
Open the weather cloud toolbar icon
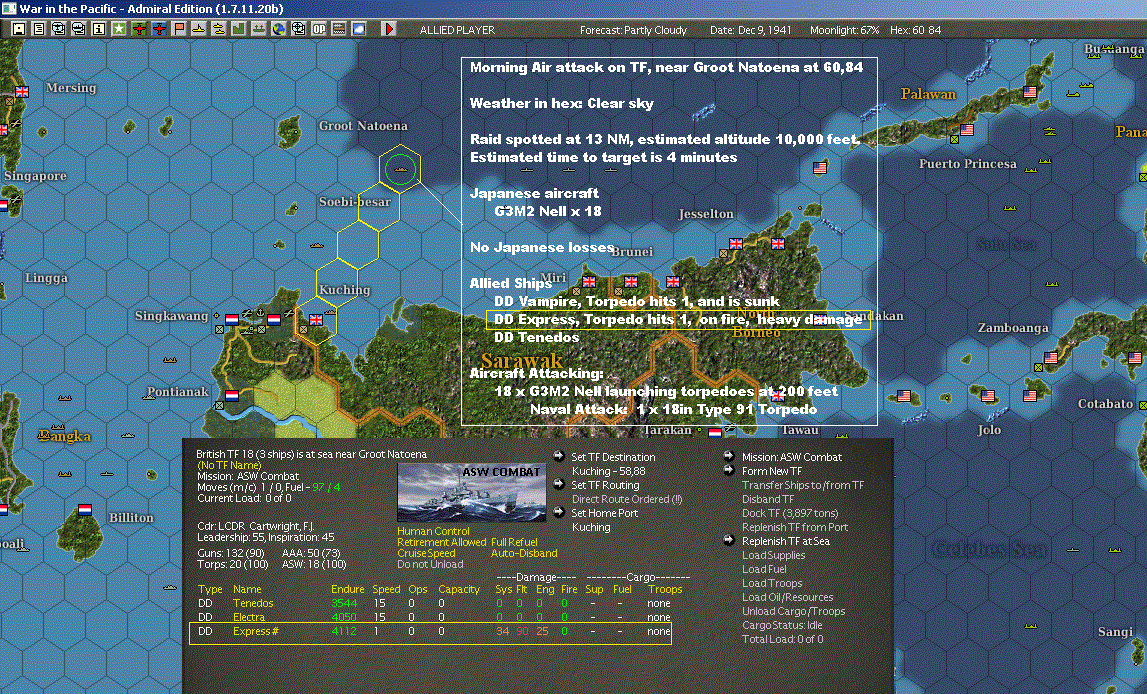[358, 29]
